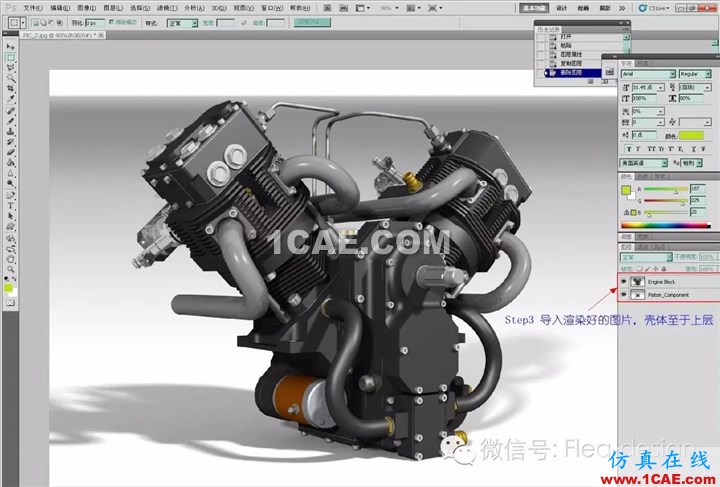Select the Type tool

(x=10, y=206)
